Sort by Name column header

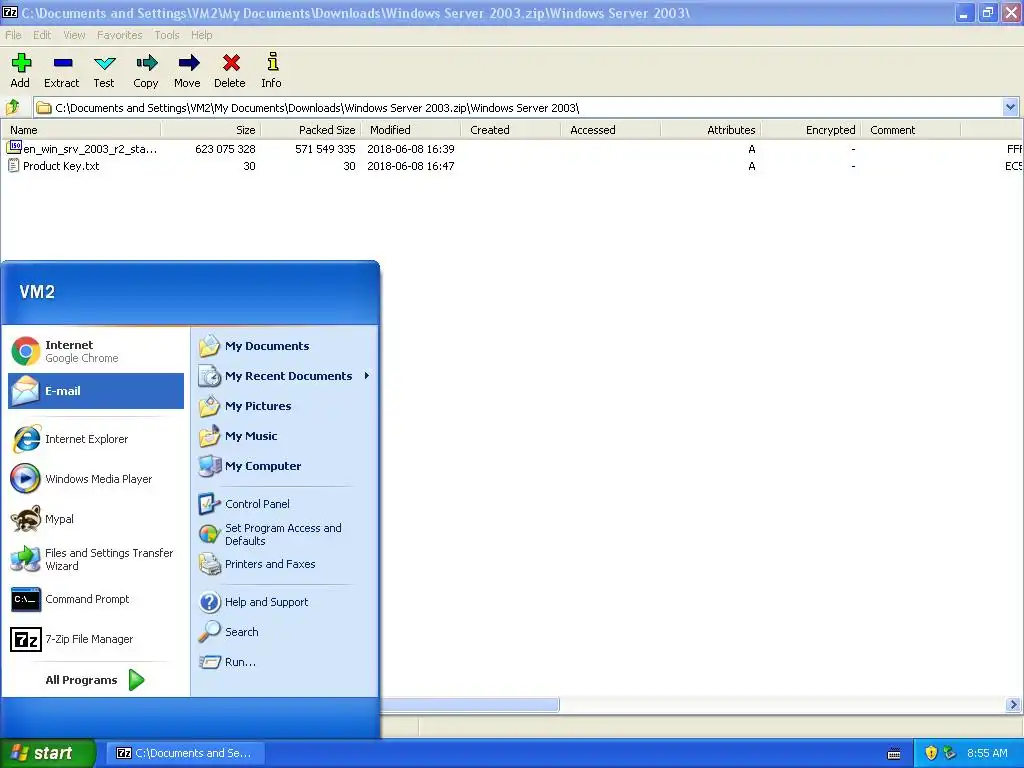click(81, 130)
